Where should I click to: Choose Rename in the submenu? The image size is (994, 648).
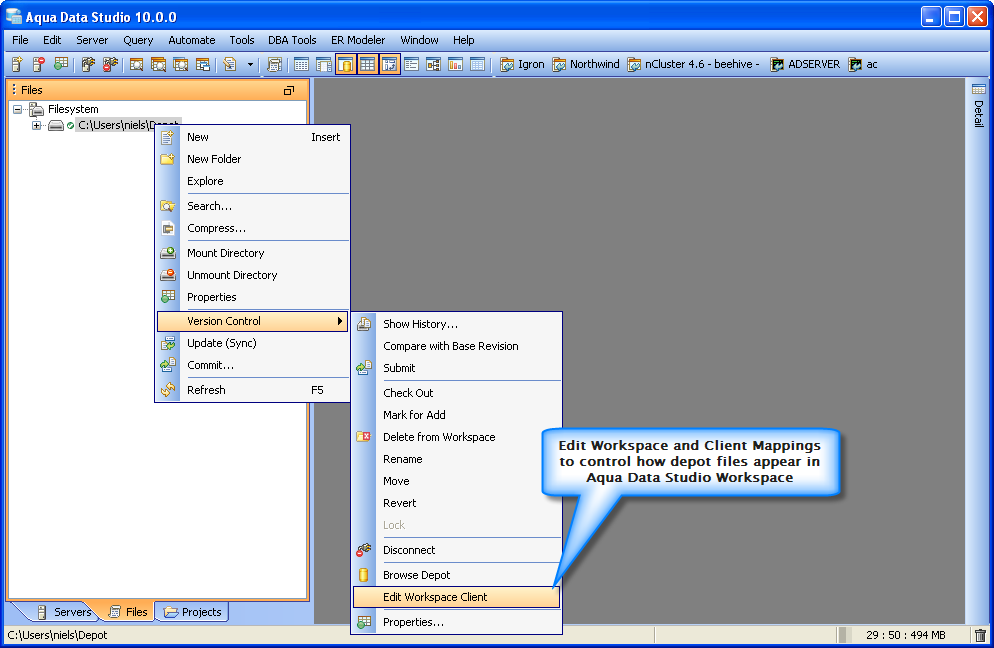point(456,460)
